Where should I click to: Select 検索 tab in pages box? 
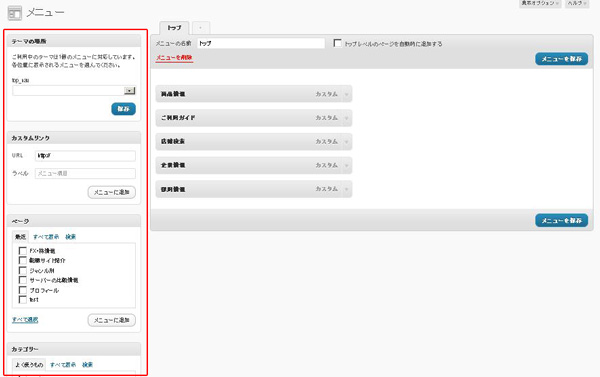coord(70,237)
